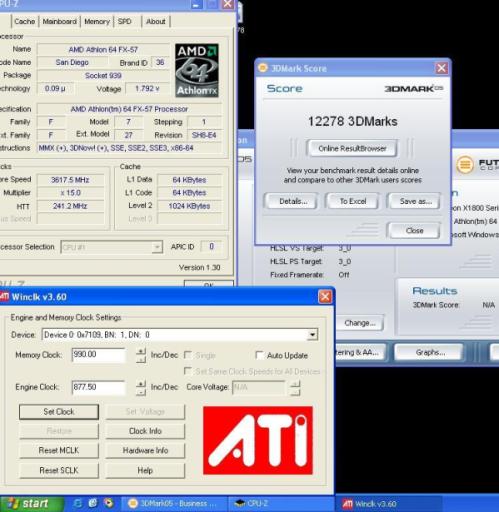
Task: Click the Restore button in Winclk
Action: [x=59, y=431]
